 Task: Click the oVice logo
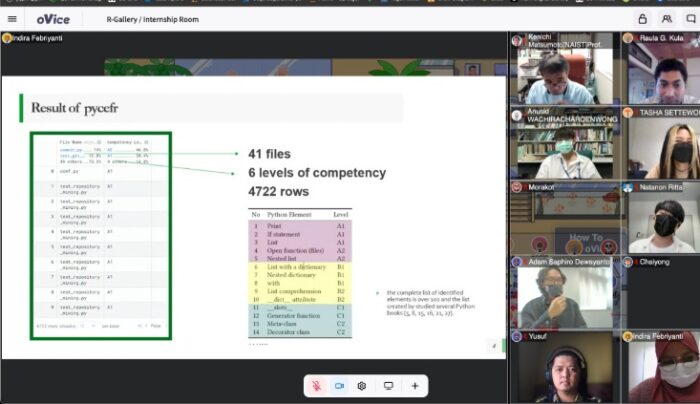[53, 19]
